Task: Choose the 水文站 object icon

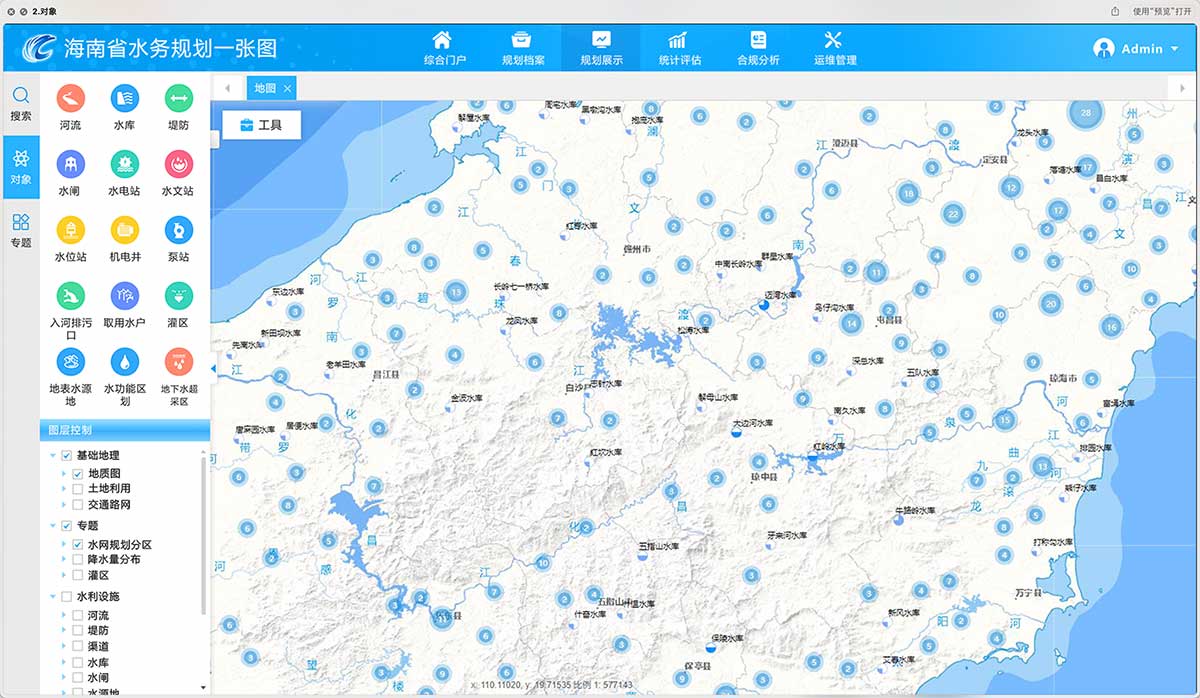Action: coord(178,163)
